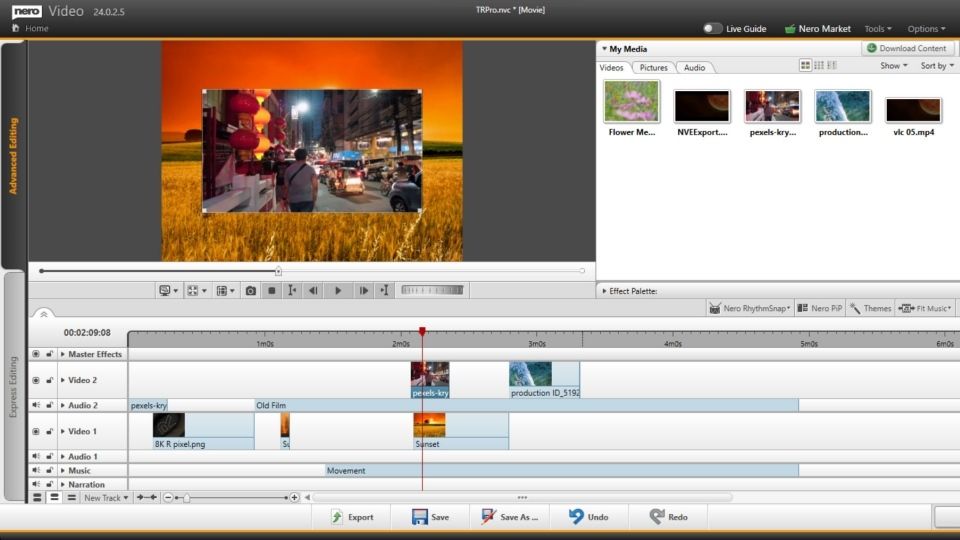Click the Play button under the preview

[338, 291]
